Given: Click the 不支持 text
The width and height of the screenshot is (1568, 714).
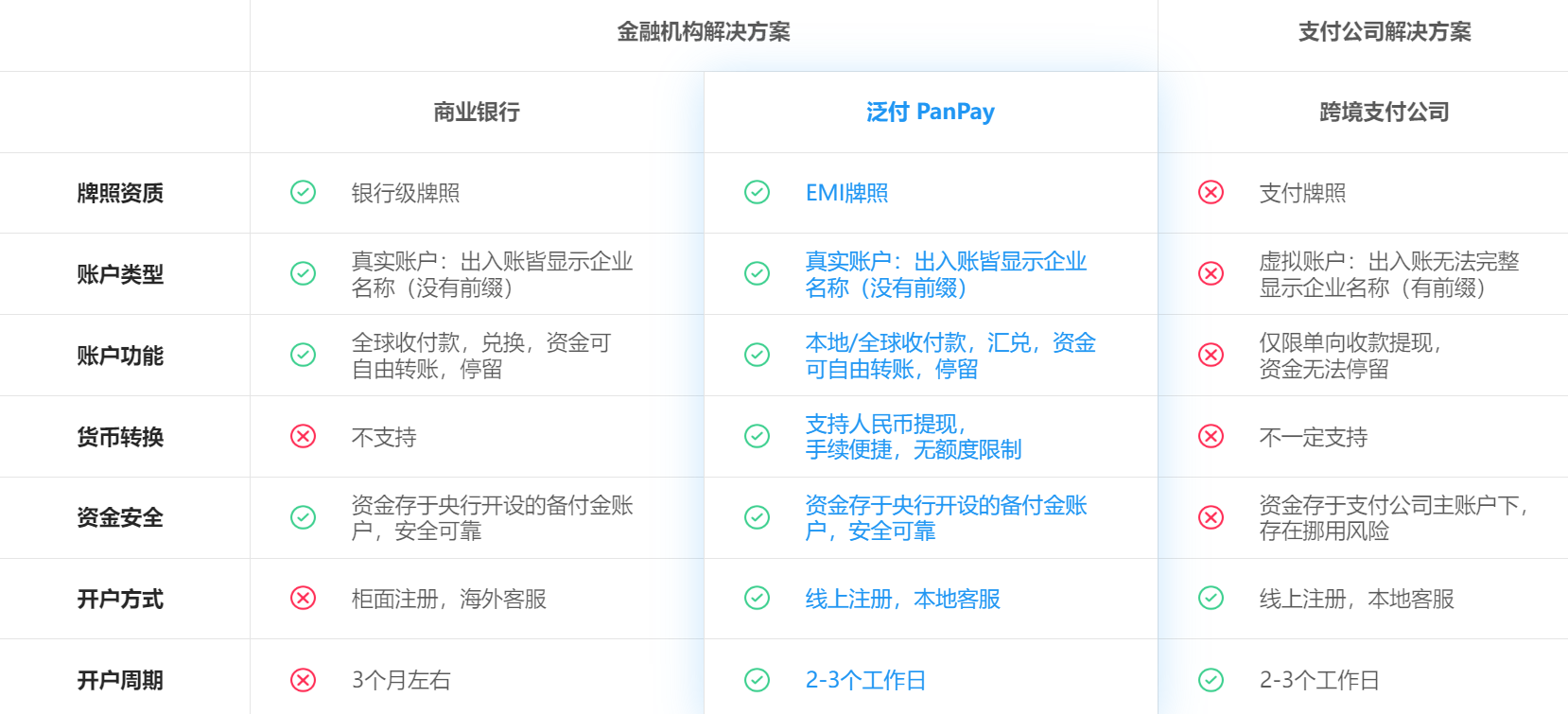Looking at the screenshot, I should (384, 437).
